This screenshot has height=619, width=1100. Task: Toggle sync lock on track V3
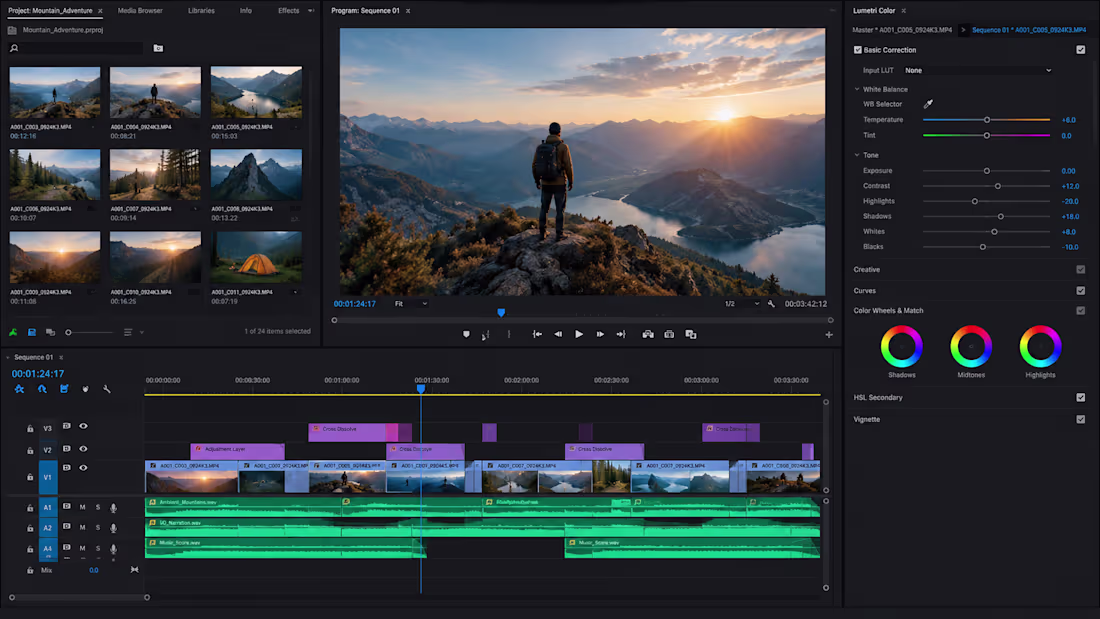click(x=67, y=426)
